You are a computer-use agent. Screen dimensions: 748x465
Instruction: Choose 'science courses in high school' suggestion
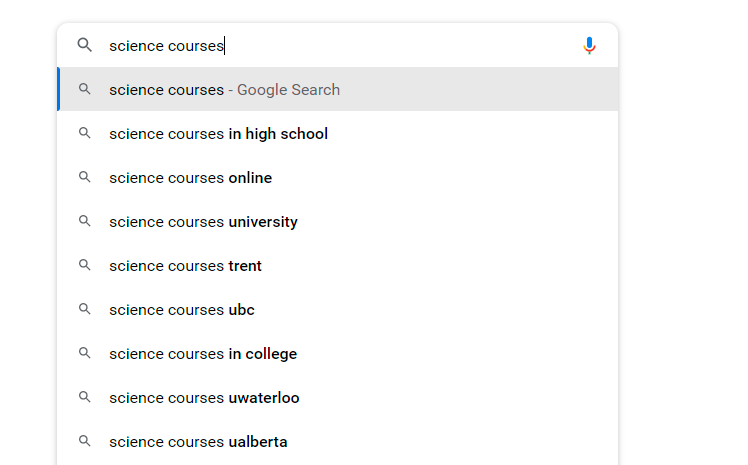pos(218,134)
